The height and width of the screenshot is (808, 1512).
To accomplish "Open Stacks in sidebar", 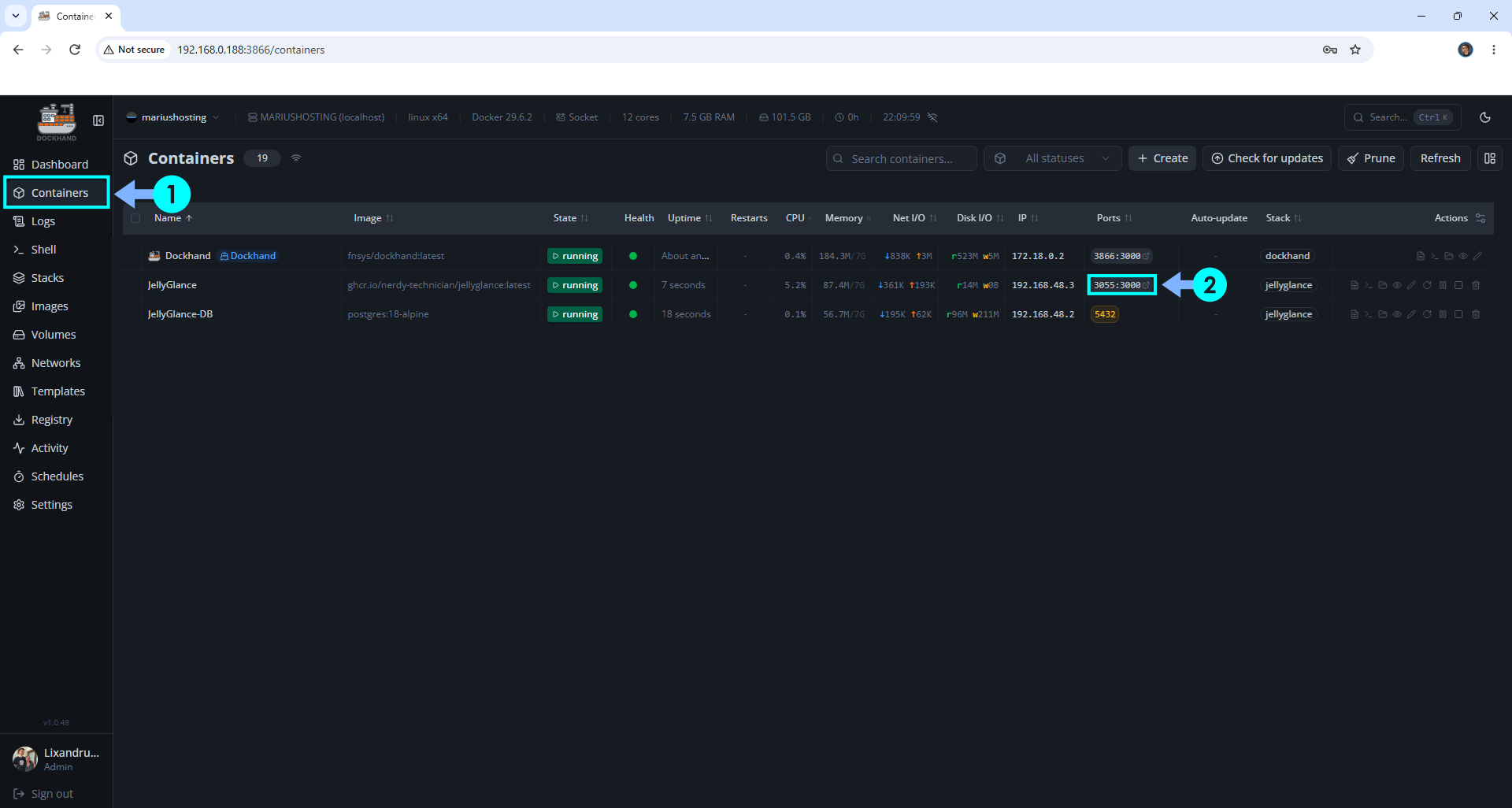I will 56,278.
